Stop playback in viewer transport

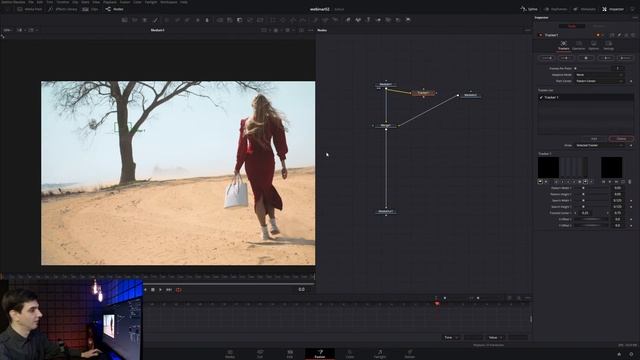pos(153,290)
